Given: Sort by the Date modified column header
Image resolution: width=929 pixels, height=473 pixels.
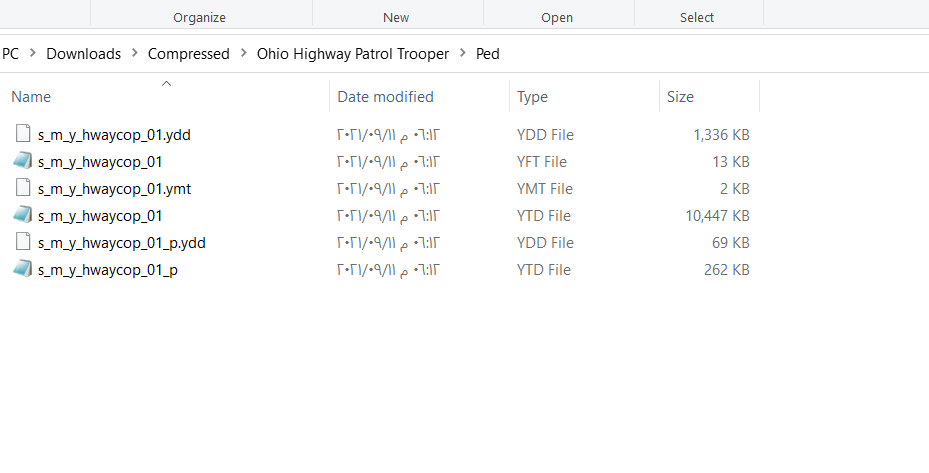Looking at the screenshot, I should click(x=385, y=97).
